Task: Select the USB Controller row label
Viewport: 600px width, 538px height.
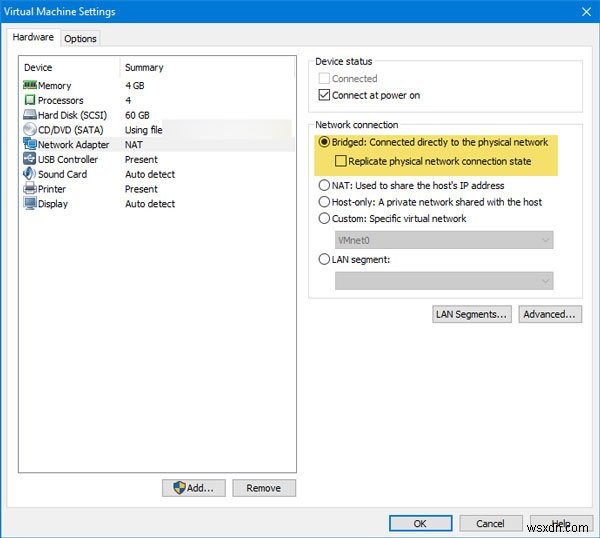Action: pos(68,160)
